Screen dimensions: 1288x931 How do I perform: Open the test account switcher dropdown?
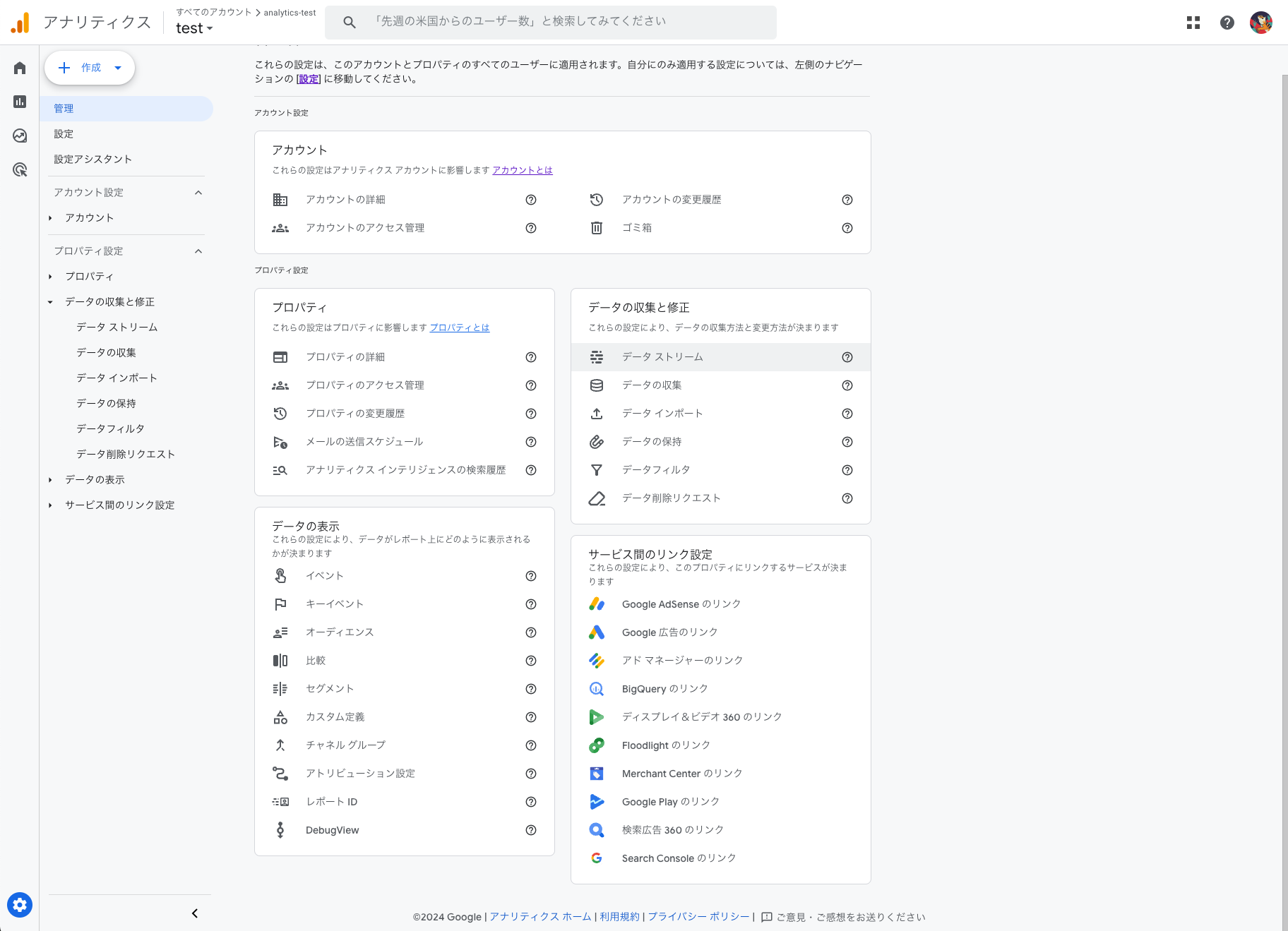coord(194,28)
